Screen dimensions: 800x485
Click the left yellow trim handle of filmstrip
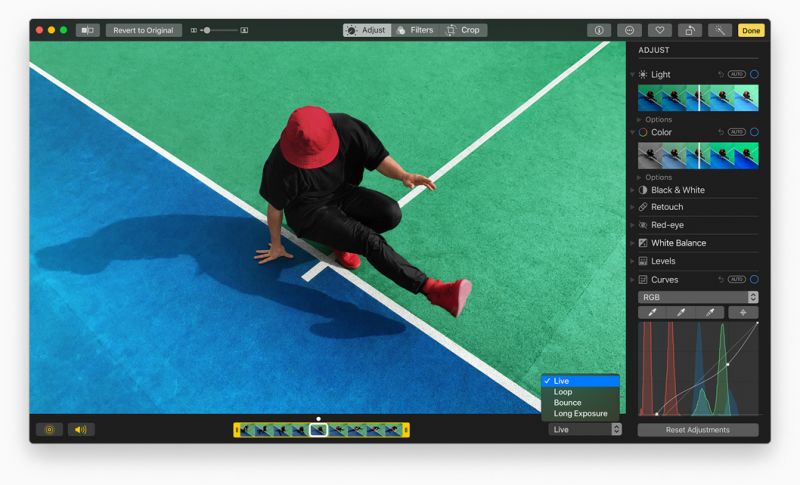pos(237,430)
